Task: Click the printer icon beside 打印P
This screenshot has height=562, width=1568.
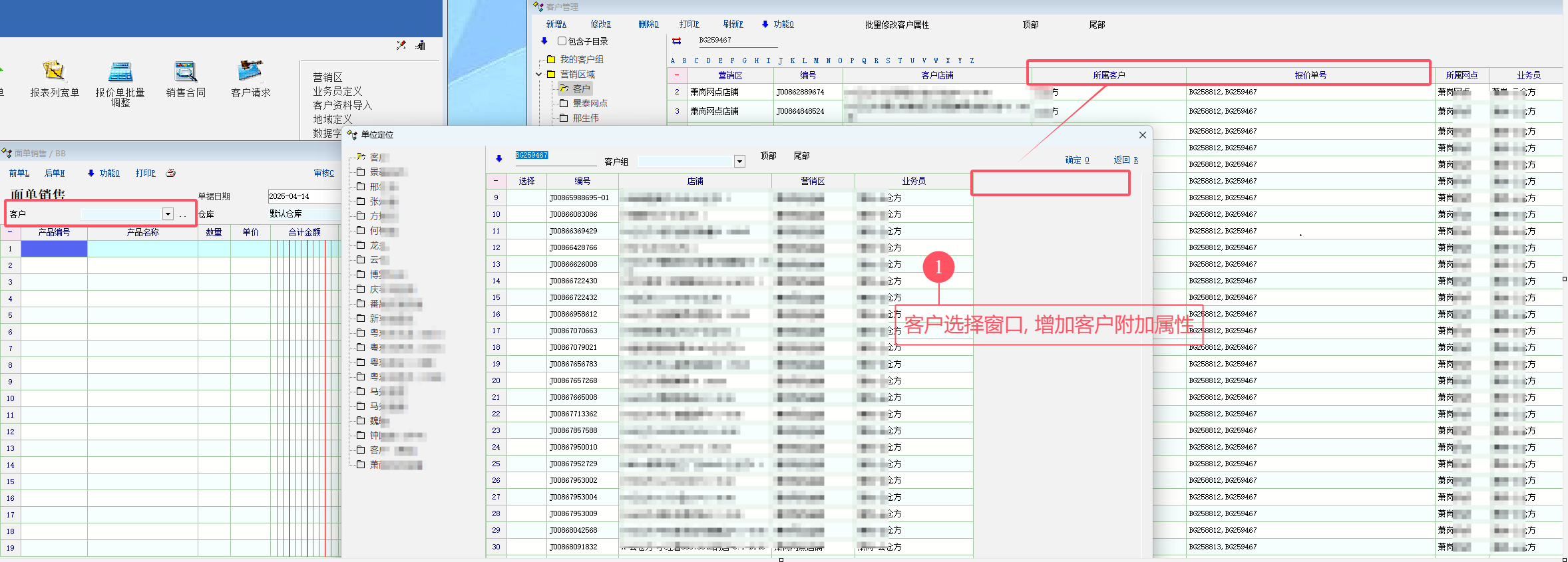Action: pos(170,173)
